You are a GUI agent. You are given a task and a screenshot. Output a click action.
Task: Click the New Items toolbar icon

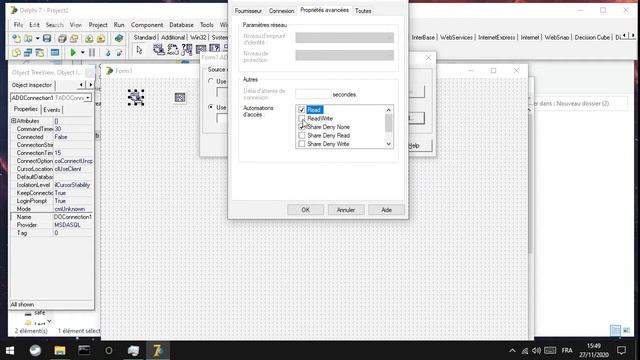16,39
